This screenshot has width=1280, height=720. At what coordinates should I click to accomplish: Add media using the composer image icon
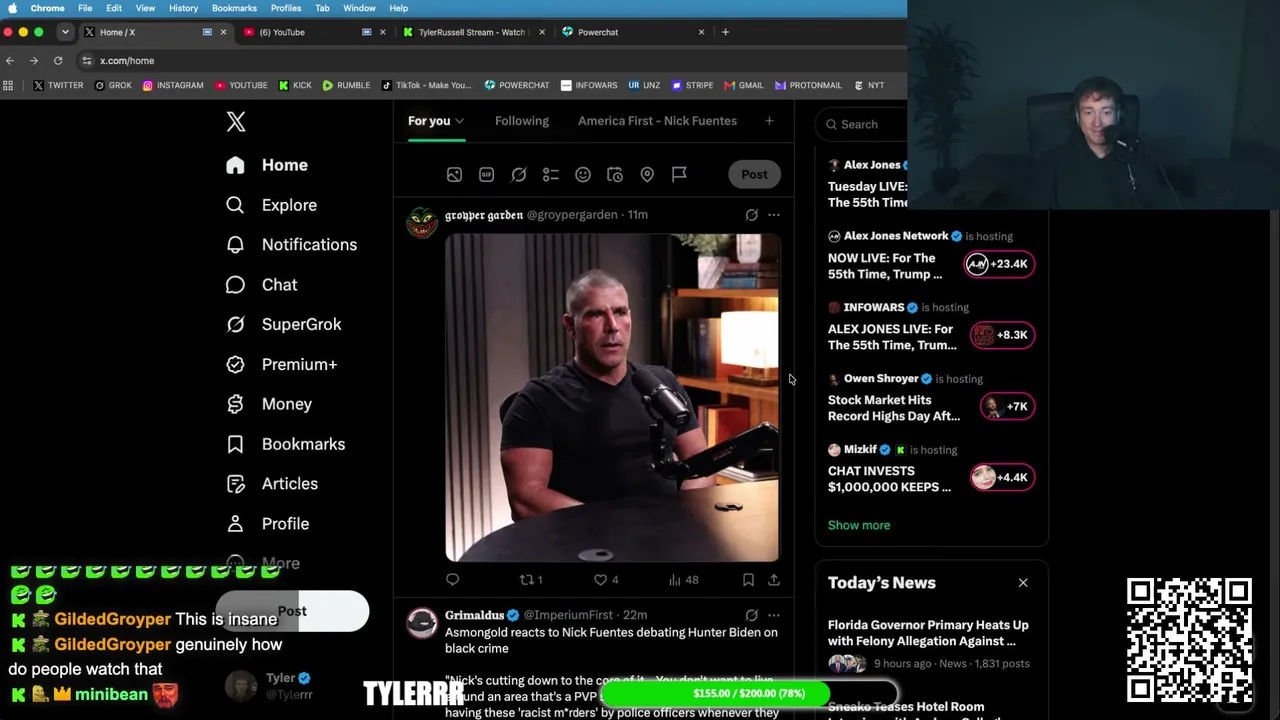(454, 175)
